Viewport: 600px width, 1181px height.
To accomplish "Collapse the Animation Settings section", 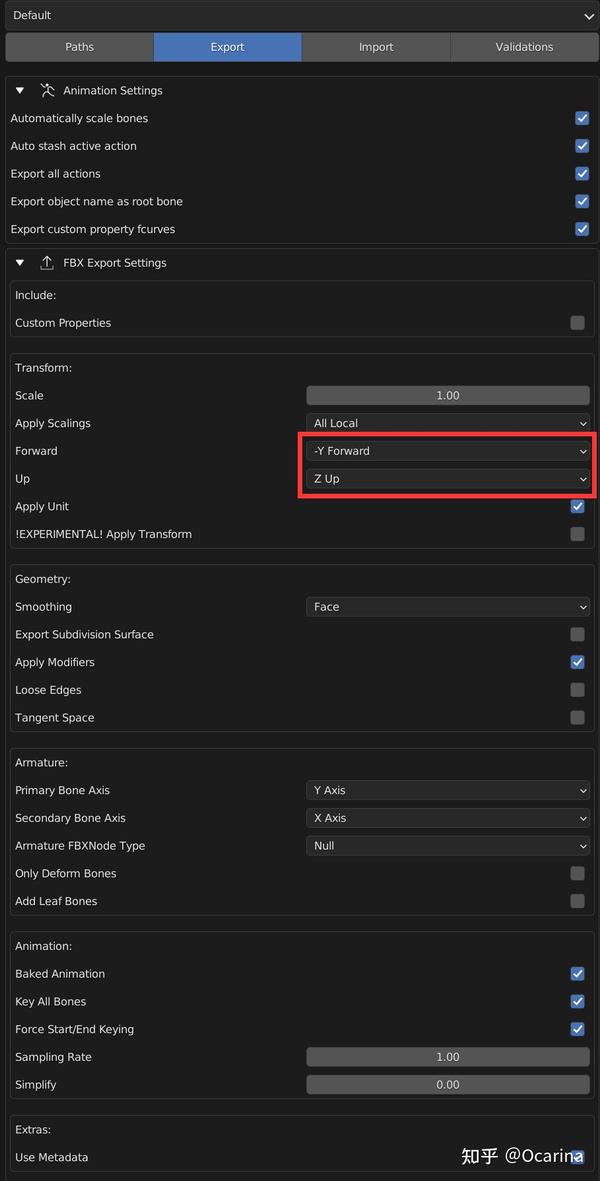I will tap(20, 91).
